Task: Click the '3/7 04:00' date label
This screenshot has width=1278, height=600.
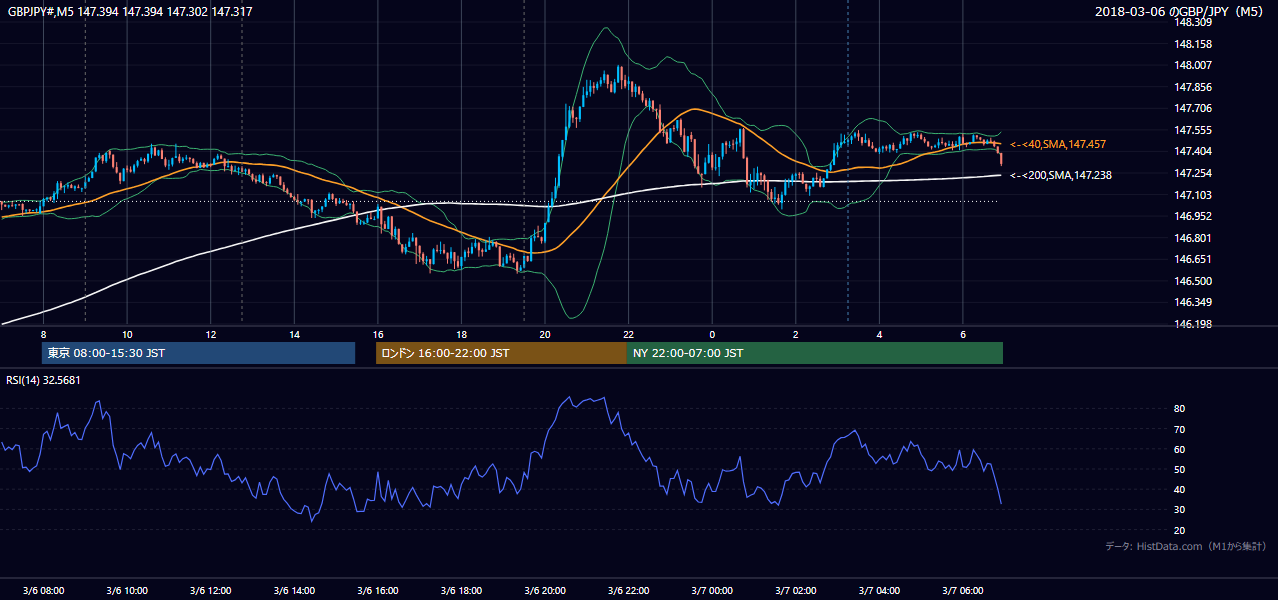Action: pyautogui.click(x=880, y=590)
